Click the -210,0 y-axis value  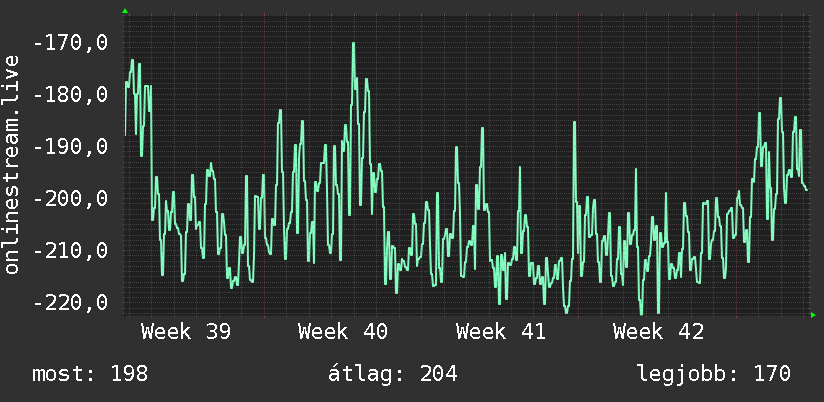click(x=70, y=251)
